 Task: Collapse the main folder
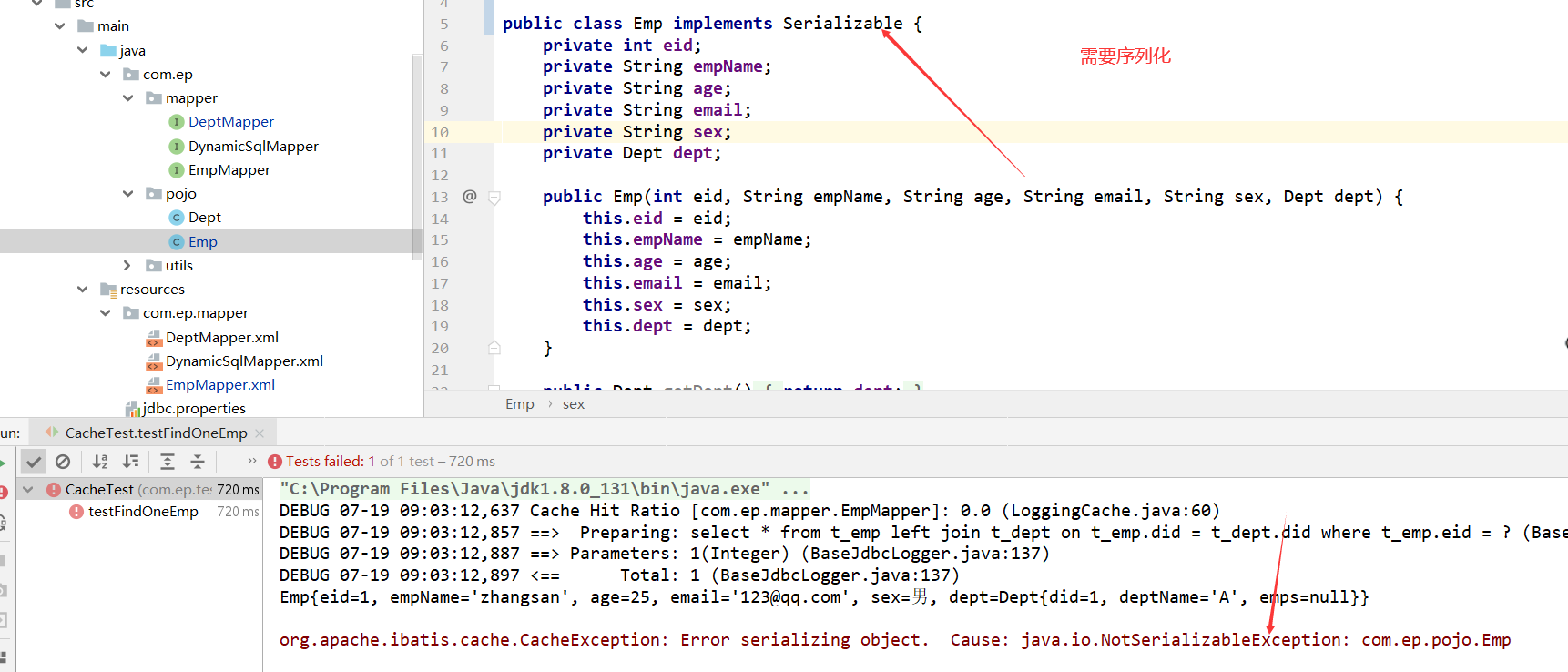click(60, 26)
